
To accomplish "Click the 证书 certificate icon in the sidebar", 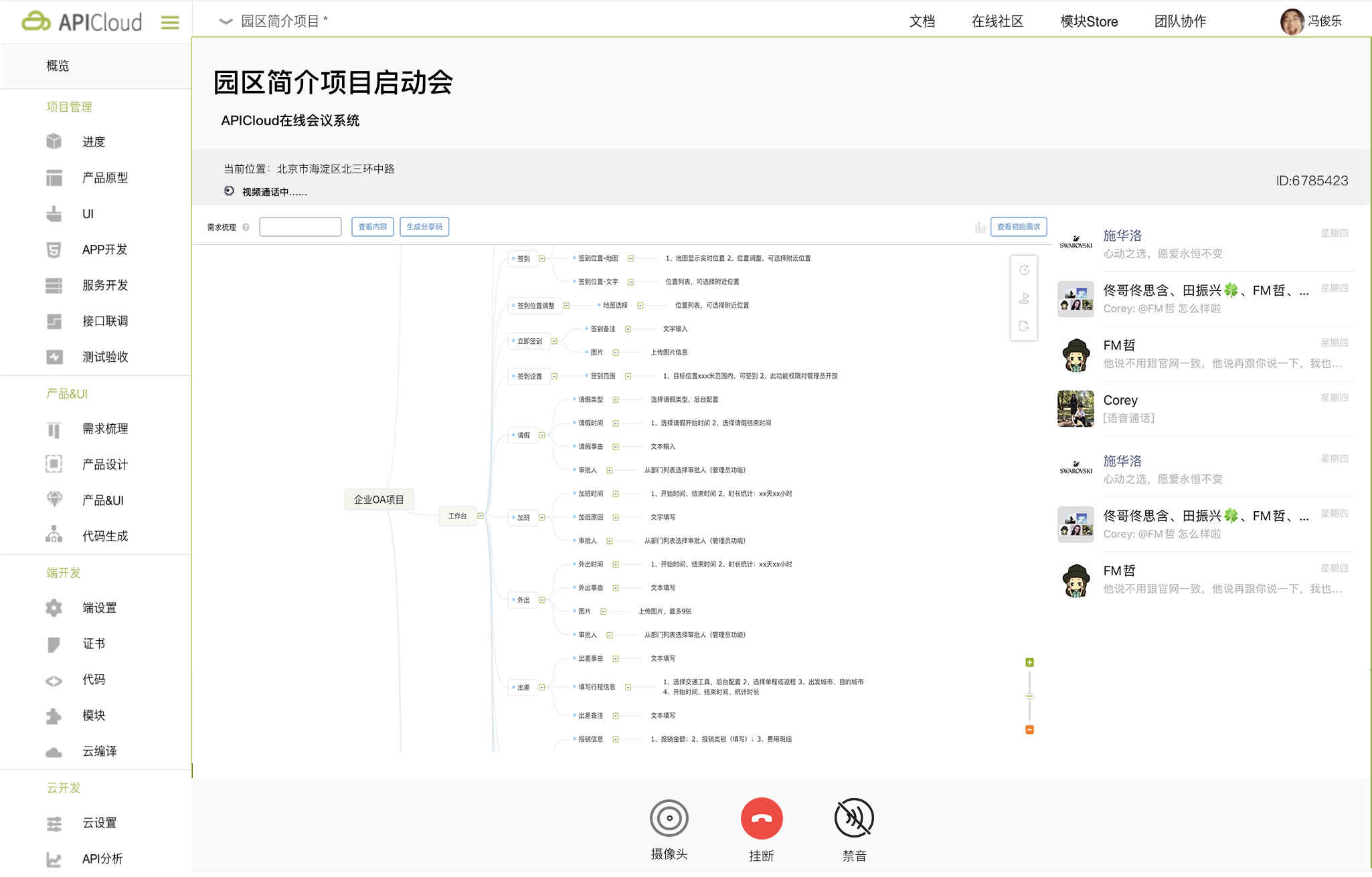I will click(x=54, y=644).
